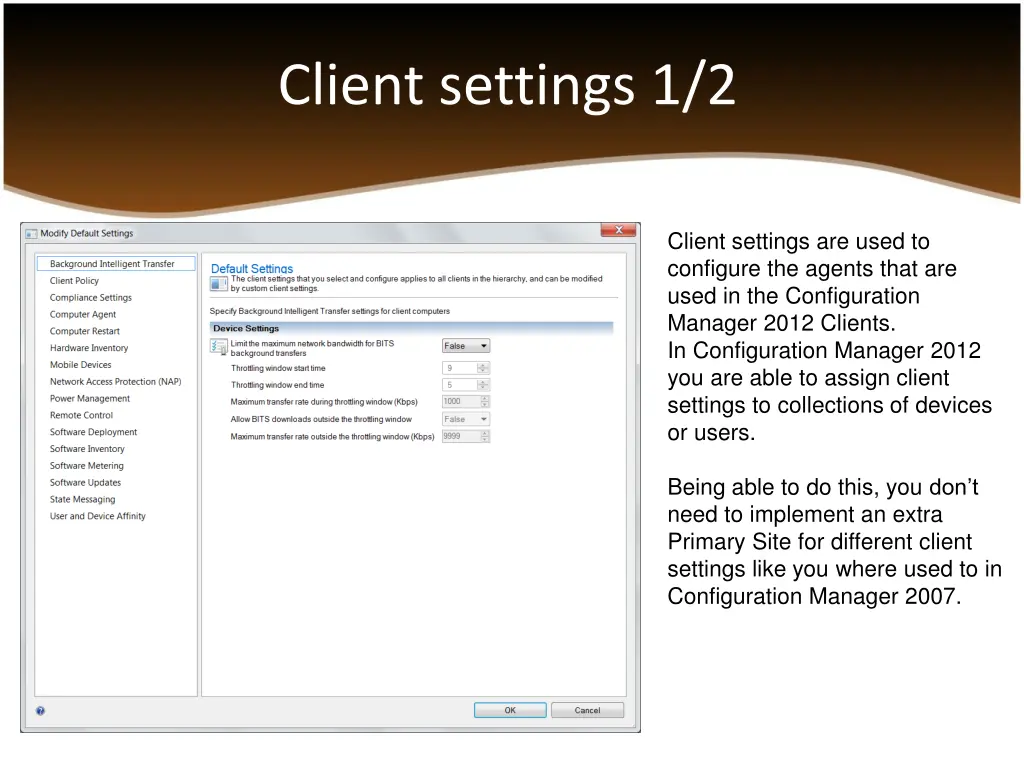Click the transfer rate during throttling stepper

[x=485, y=402]
